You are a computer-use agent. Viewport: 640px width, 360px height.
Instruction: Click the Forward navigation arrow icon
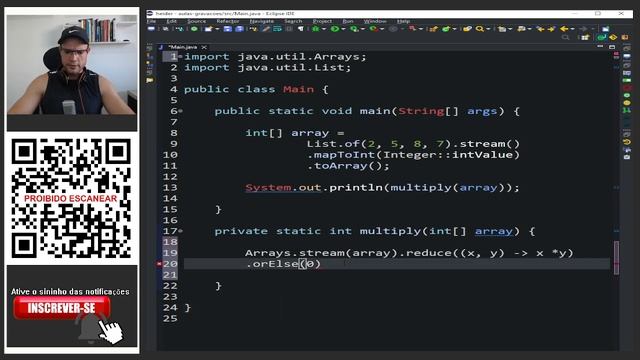pos(583,29)
